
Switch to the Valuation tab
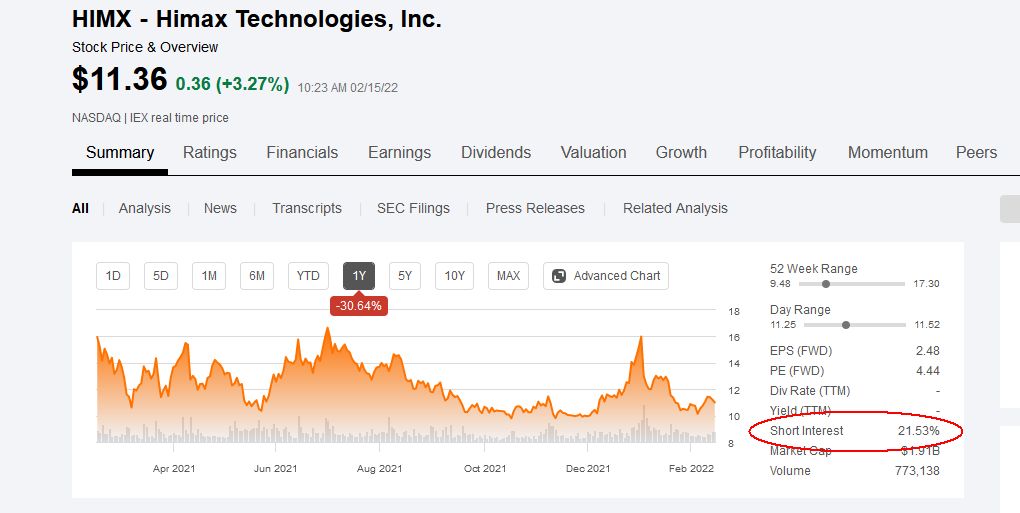click(x=593, y=153)
